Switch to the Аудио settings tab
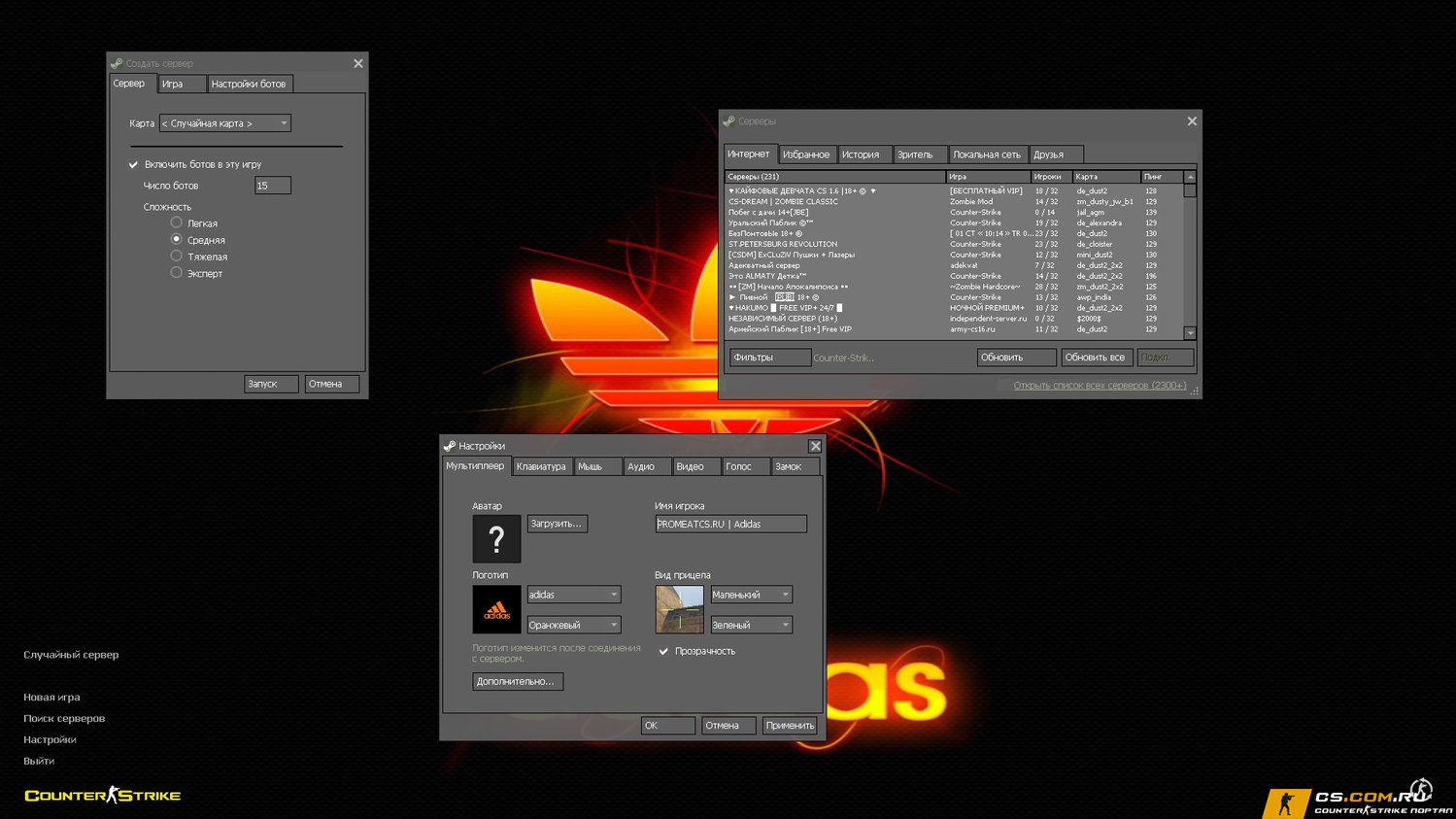Screen dimensions: 1456x819 646,466
